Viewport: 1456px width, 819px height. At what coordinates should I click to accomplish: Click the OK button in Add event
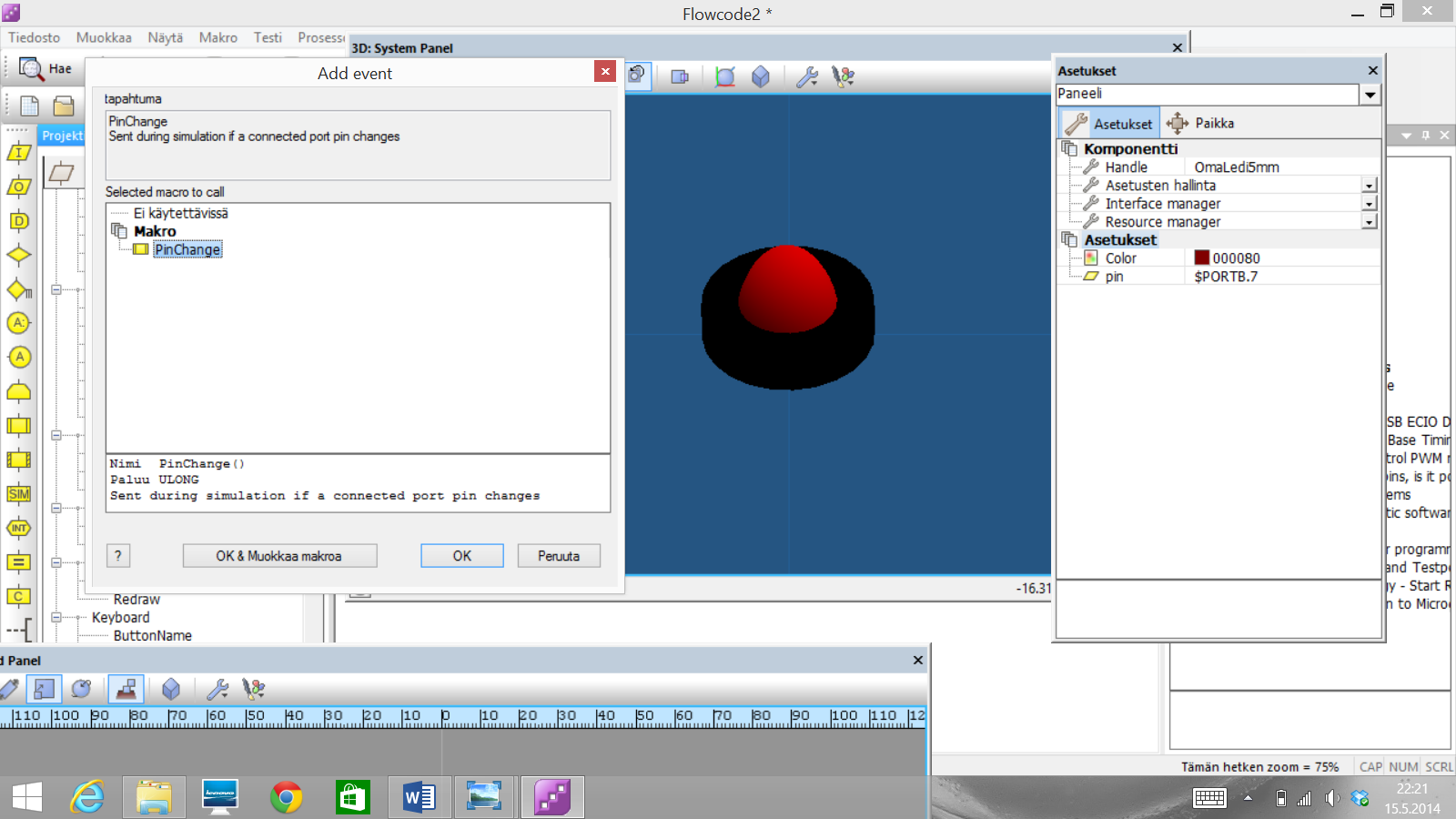coord(462,556)
